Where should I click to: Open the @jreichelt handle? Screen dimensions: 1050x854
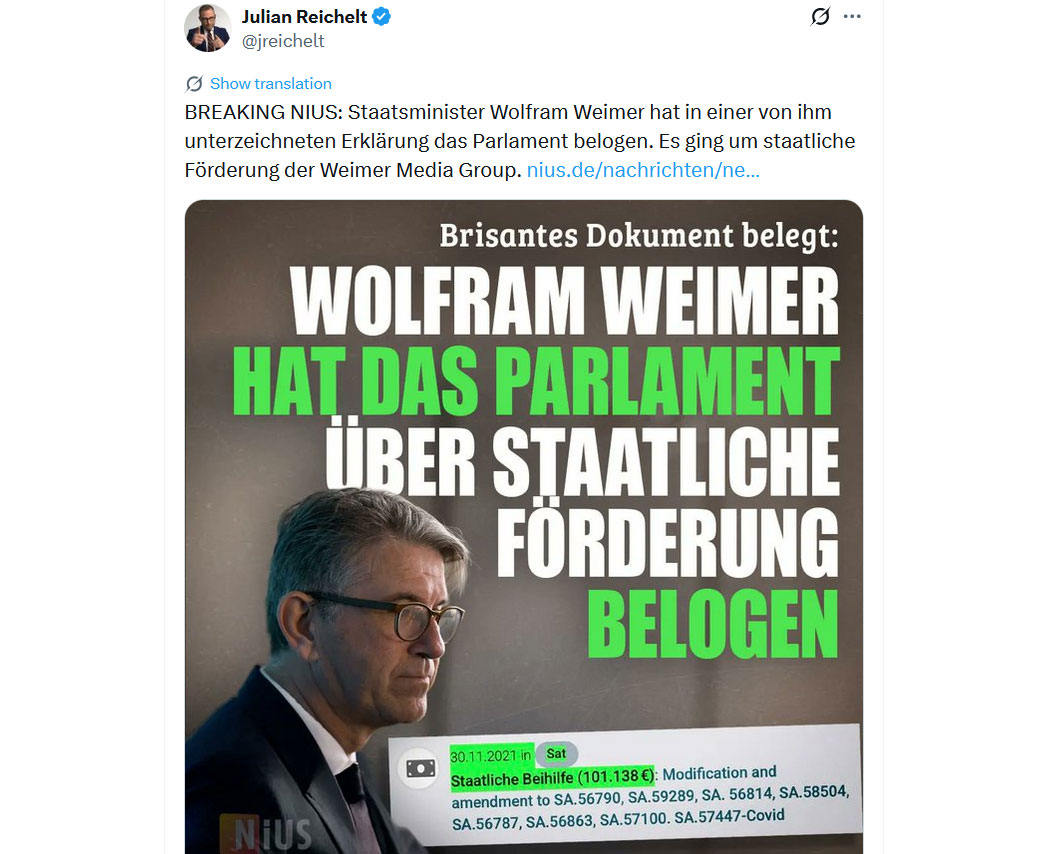[283, 41]
